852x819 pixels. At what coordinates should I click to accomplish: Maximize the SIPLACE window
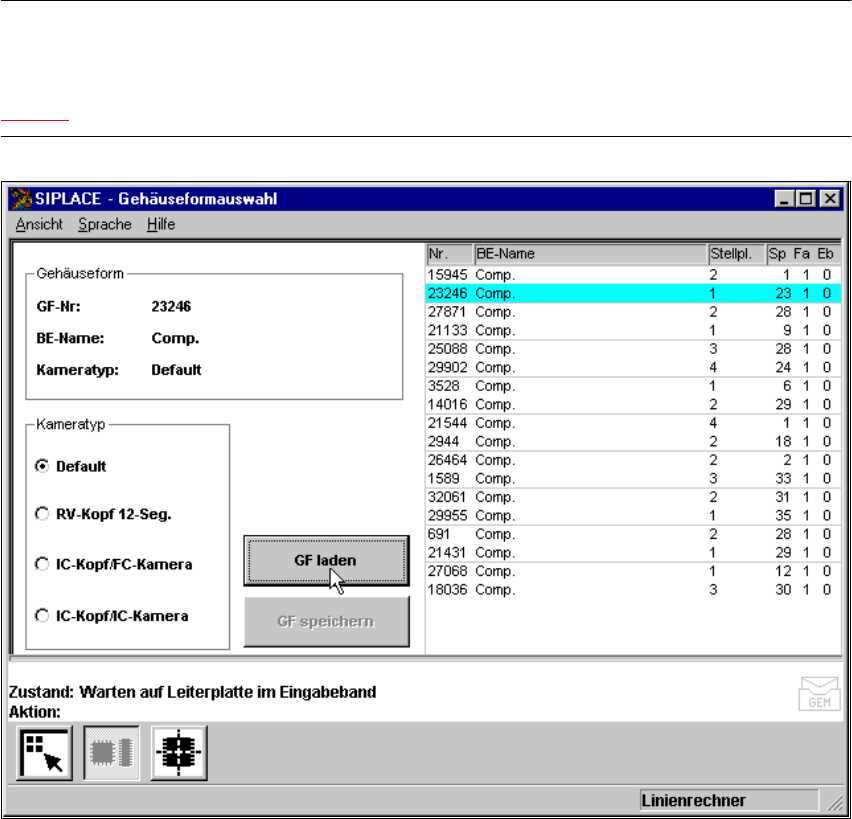coord(808,198)
